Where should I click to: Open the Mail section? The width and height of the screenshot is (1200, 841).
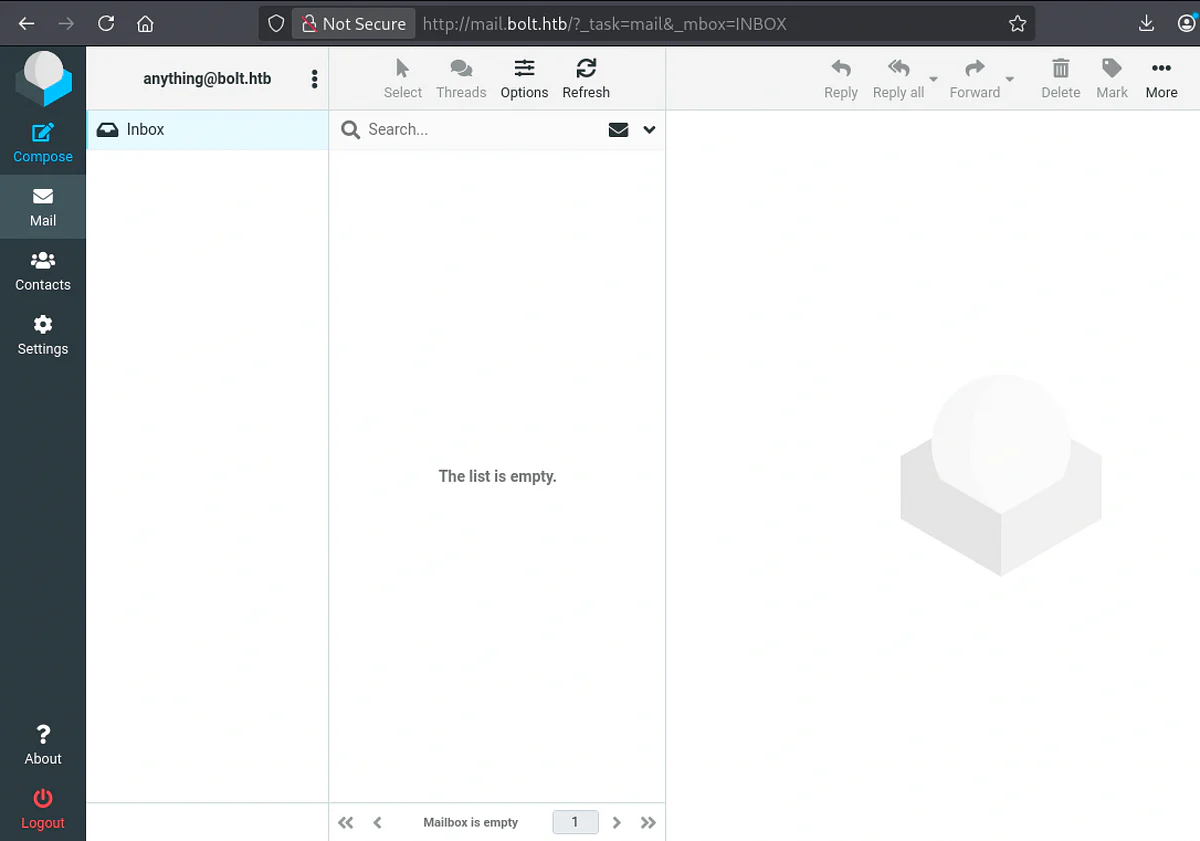click(43, 207)
